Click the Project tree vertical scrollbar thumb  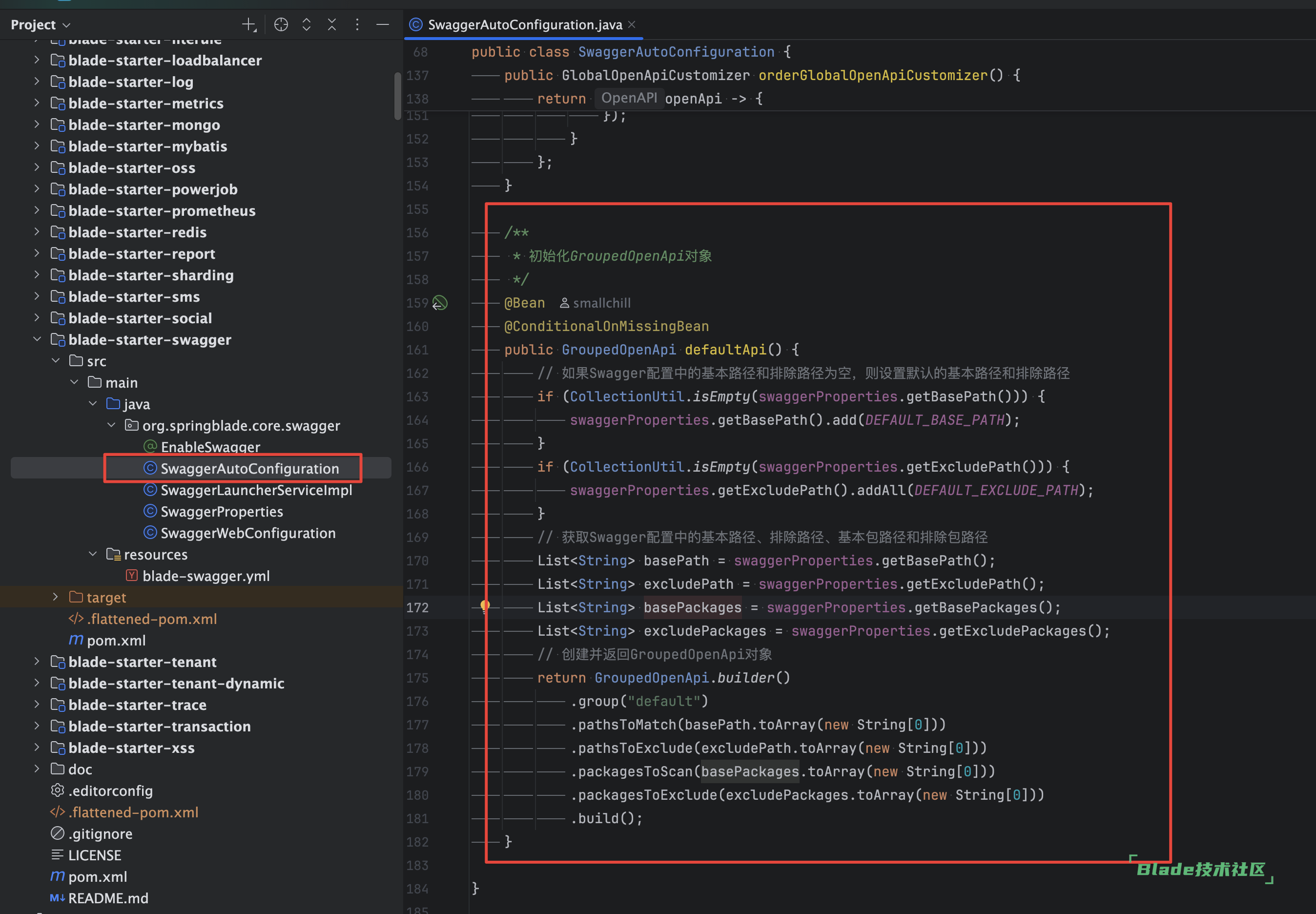398,96
